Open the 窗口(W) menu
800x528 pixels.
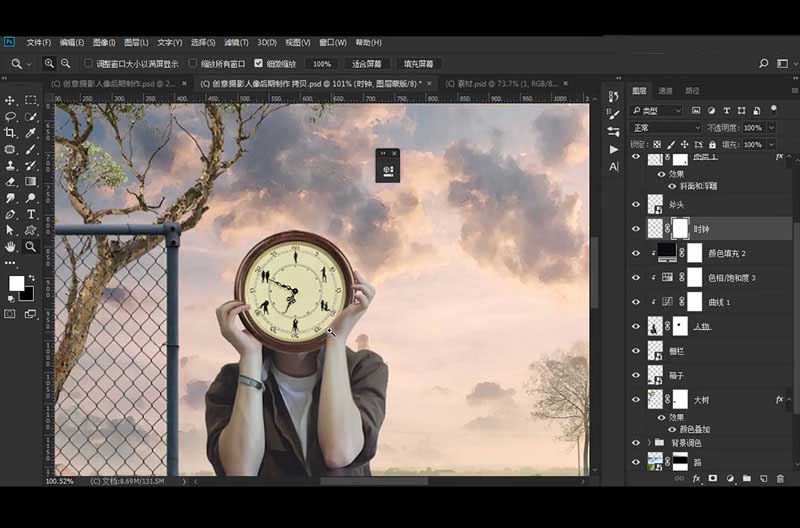(x=333, y=42)
